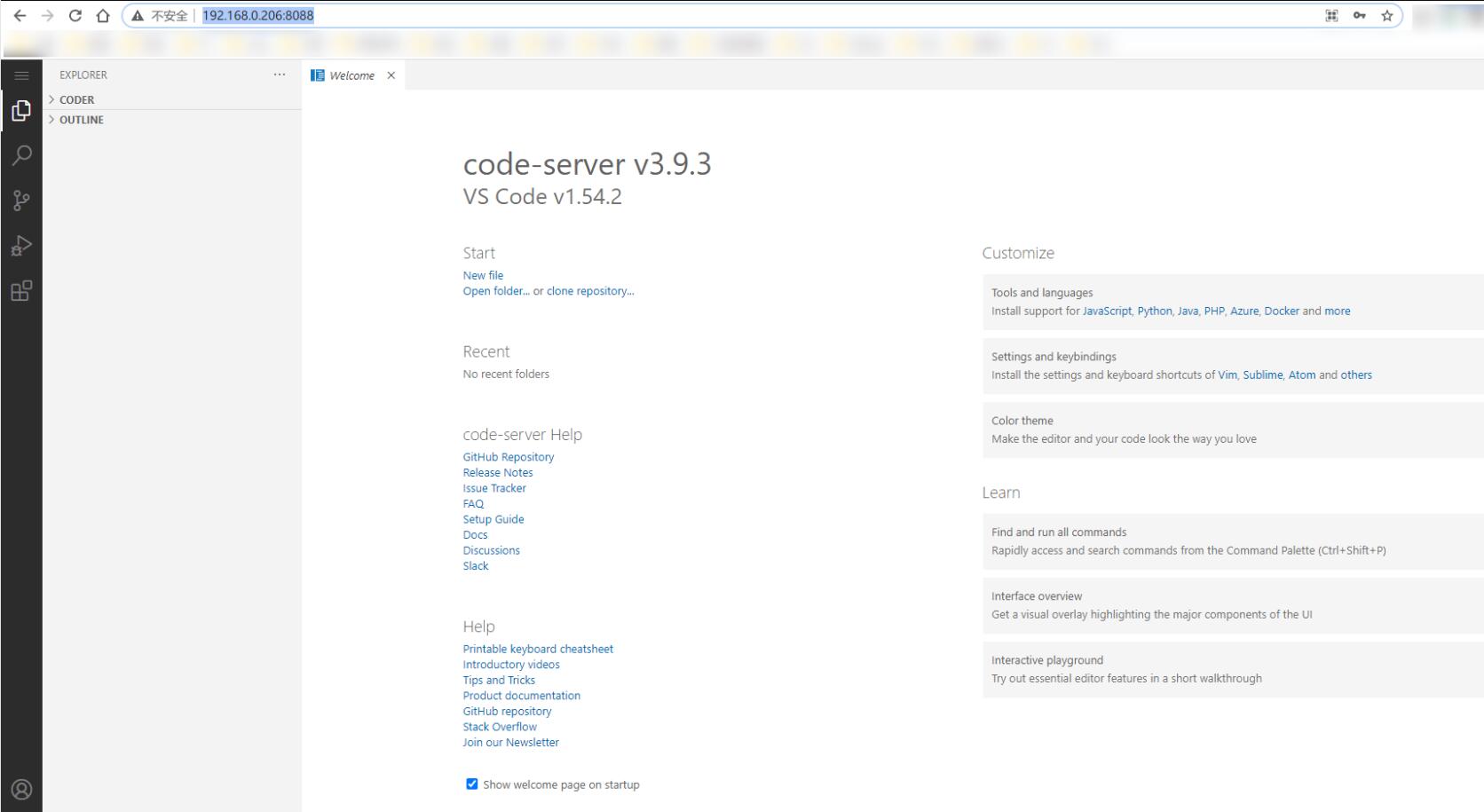The image size is (1484, 812).
Task: Open the hamburger application menu
Action: point(21,75)
